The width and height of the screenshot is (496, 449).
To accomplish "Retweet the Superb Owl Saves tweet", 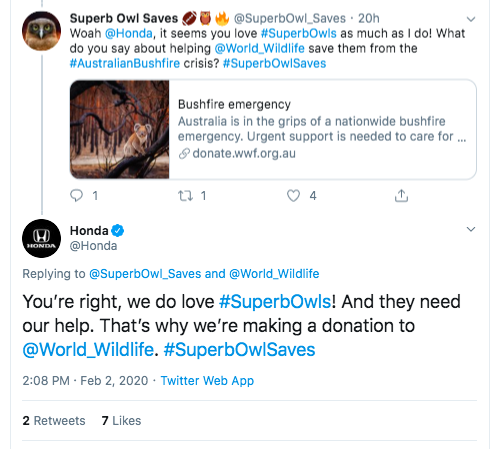I will tap(185, 196).
